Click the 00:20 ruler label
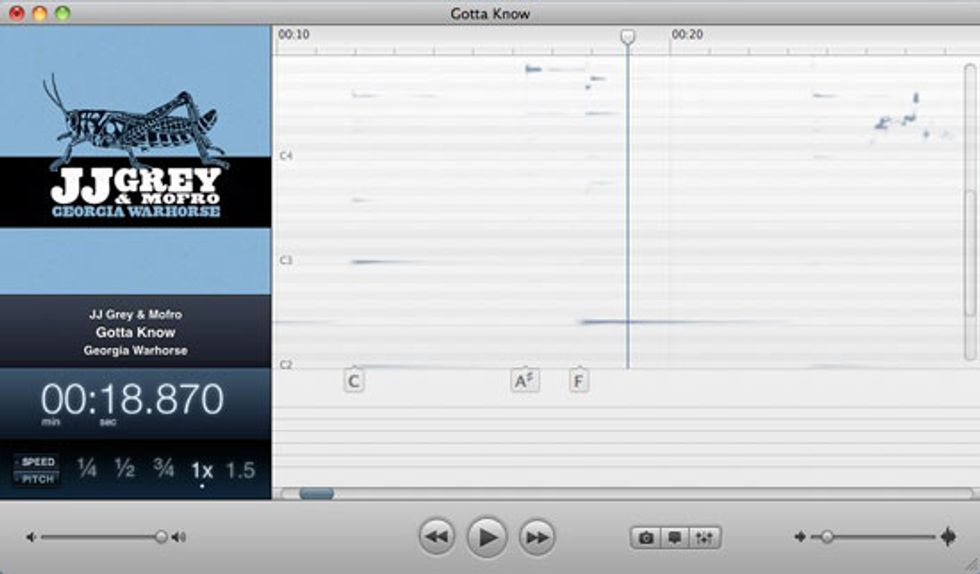This screenshot has width=980, height=574. 687,34
